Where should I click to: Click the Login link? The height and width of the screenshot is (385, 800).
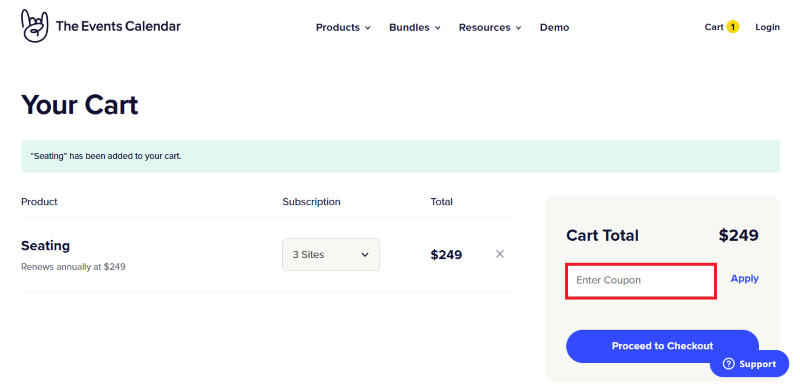[767, 27]
